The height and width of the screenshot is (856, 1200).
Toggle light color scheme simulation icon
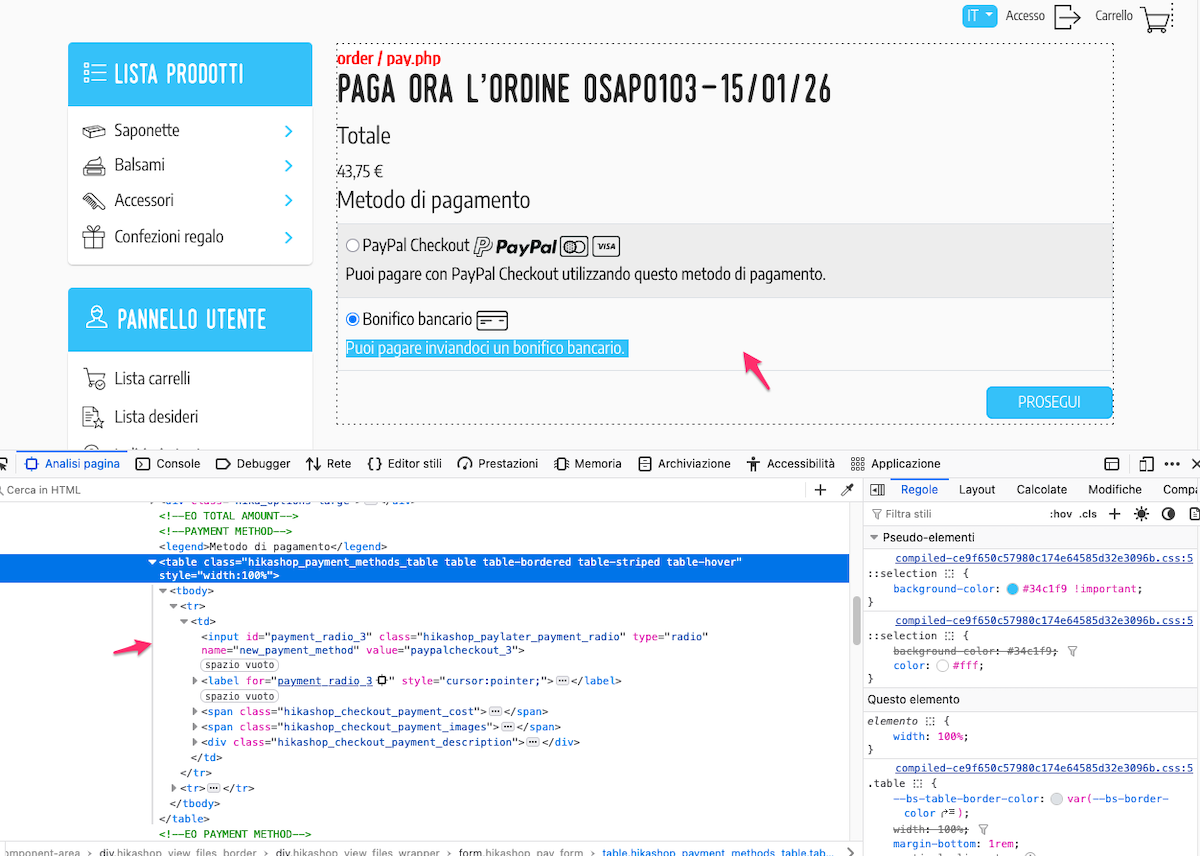click(1141, 514)
